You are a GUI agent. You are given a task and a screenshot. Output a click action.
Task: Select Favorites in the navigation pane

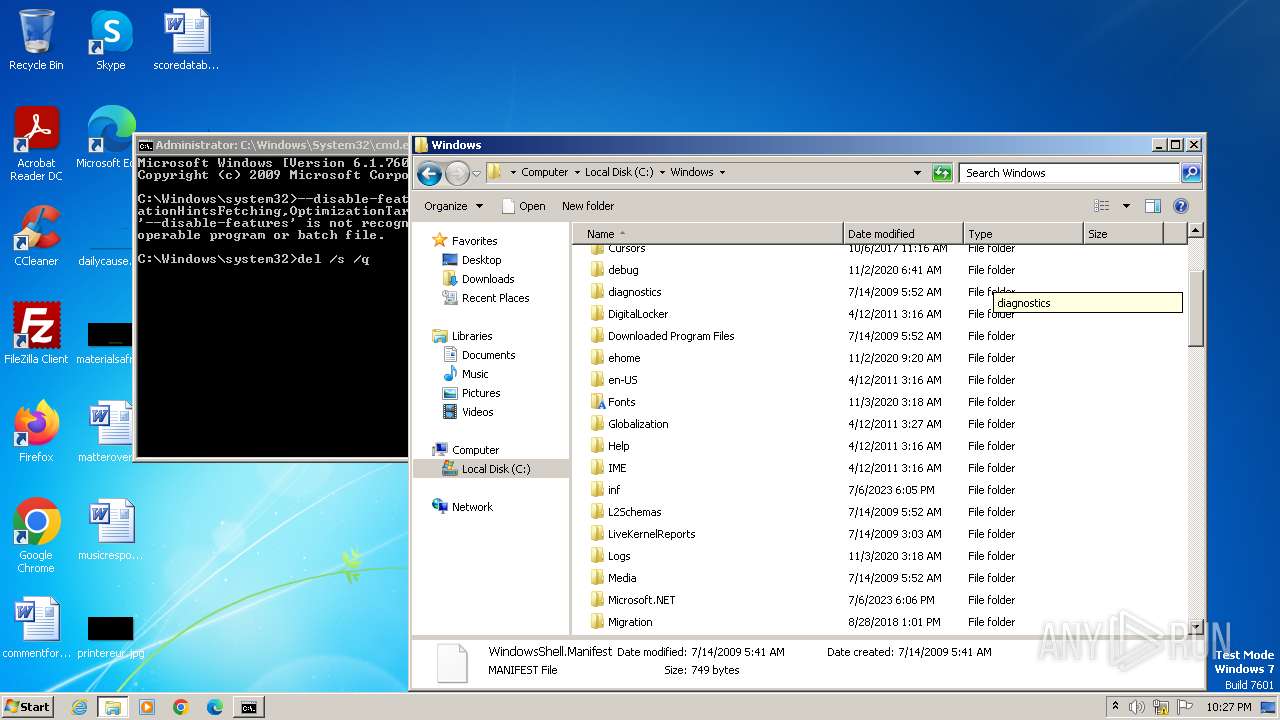[x=474, y=241]
